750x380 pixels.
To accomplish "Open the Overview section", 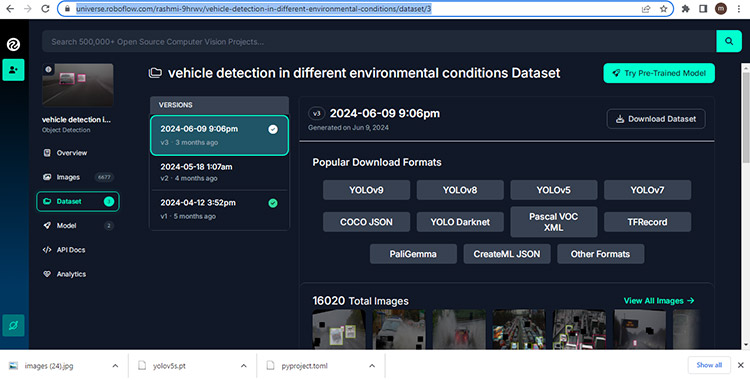I will coord(66,153).
